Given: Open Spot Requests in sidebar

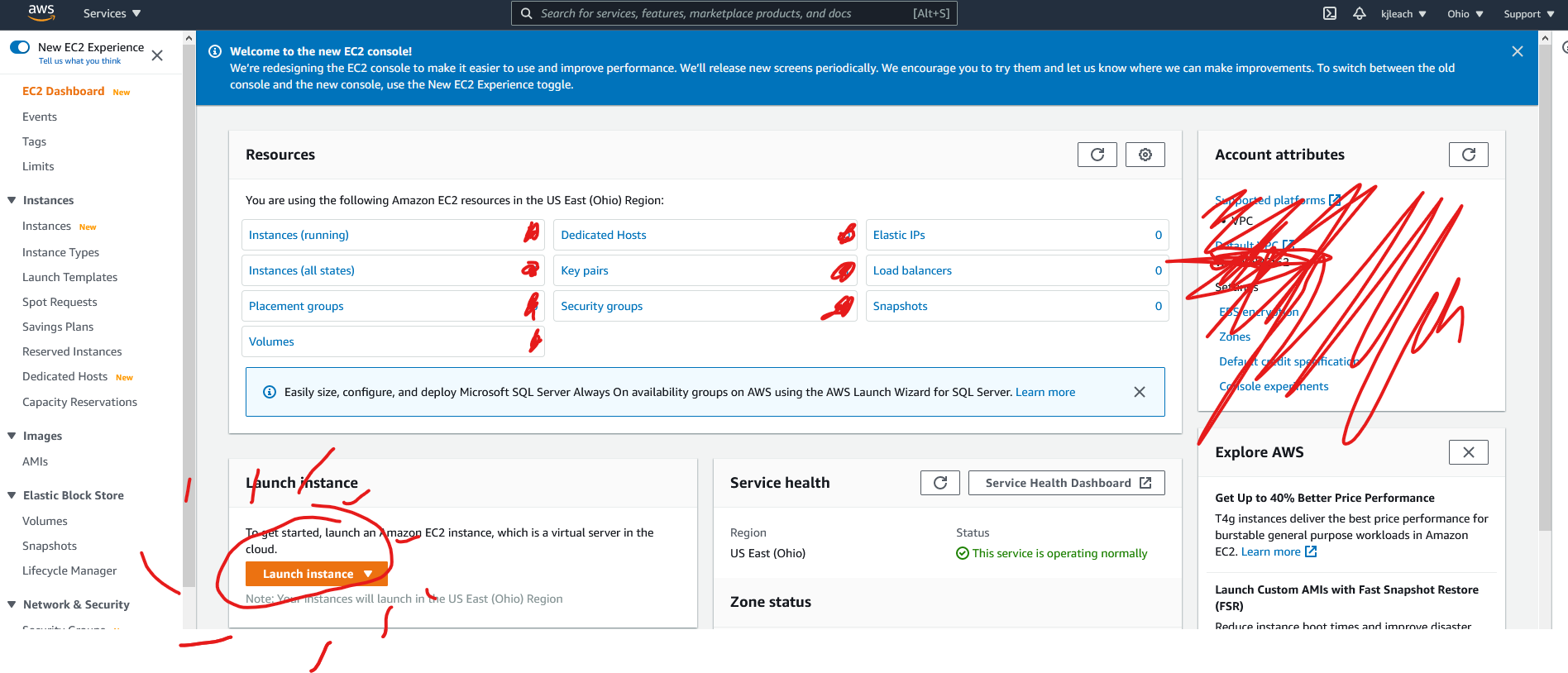Looking at the screenshot, I should pos(60,302).
